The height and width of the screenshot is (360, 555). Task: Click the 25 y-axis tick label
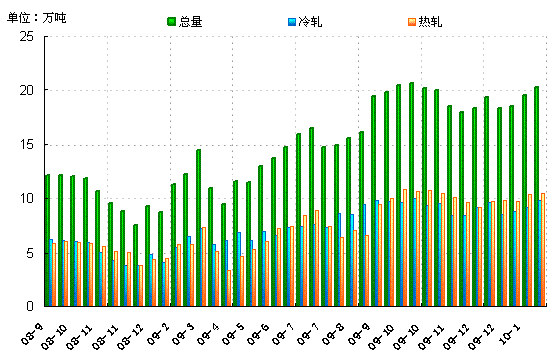[x=26, y=36]
